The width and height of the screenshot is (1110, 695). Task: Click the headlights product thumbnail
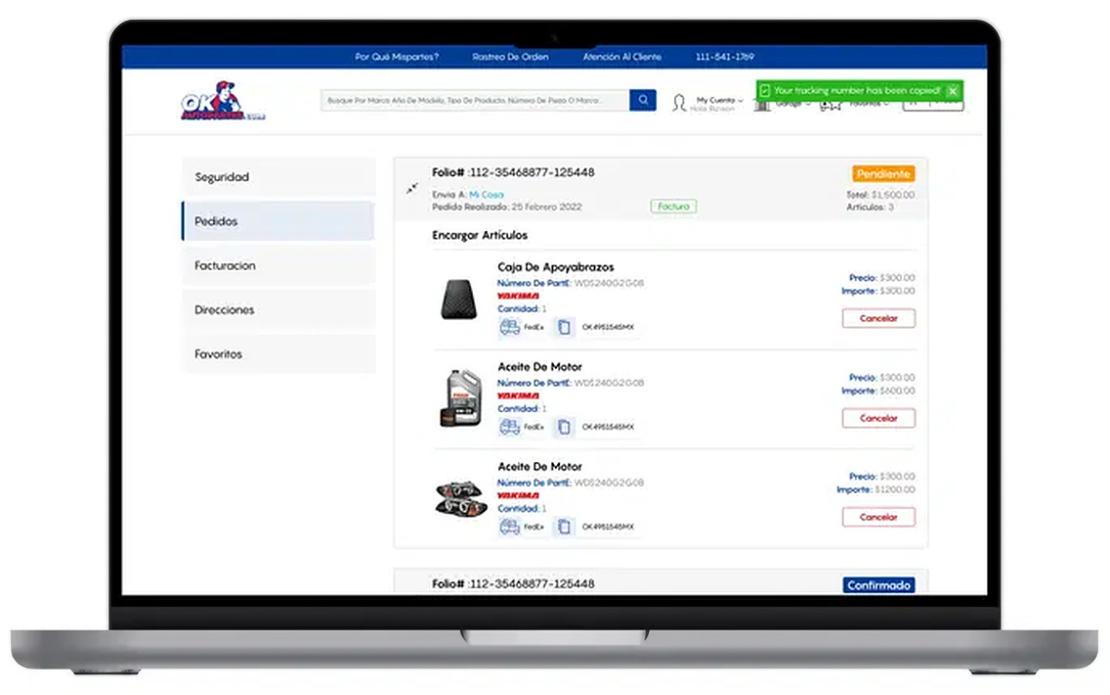click(x=461, y=498)
